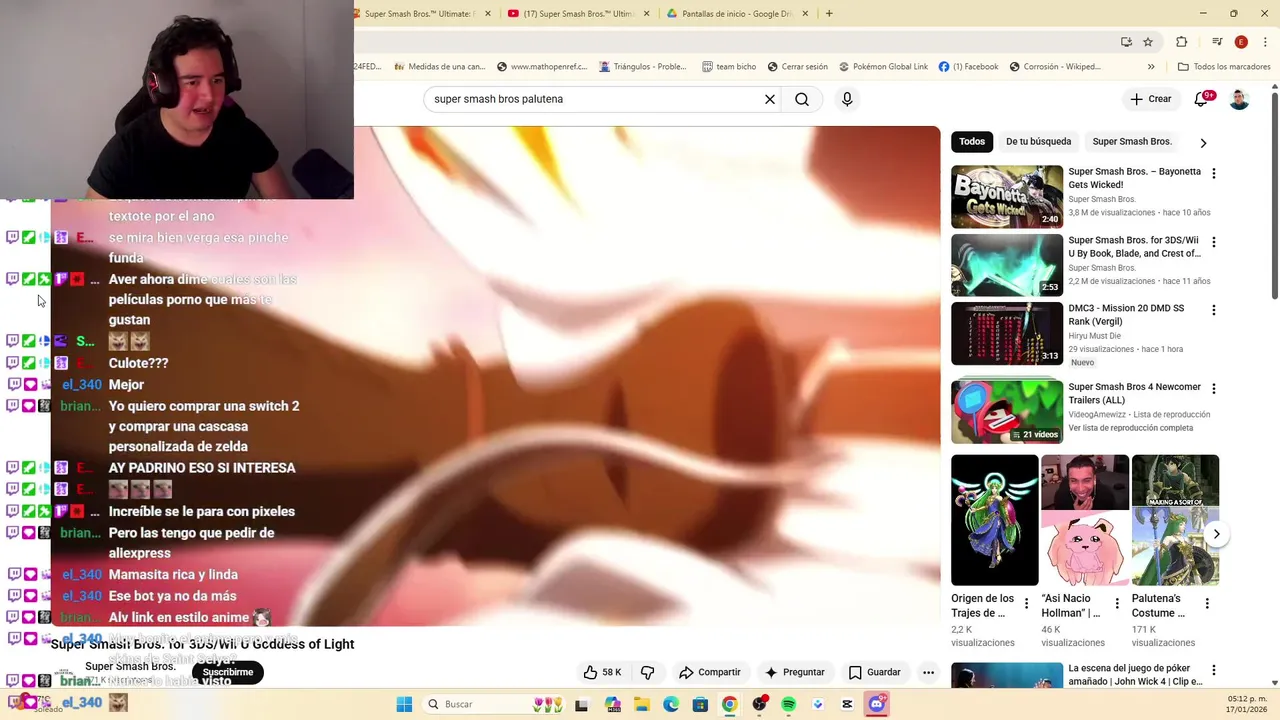
Task: Select the De tu búsqueda chip
Action: [x=1038, y=141]
